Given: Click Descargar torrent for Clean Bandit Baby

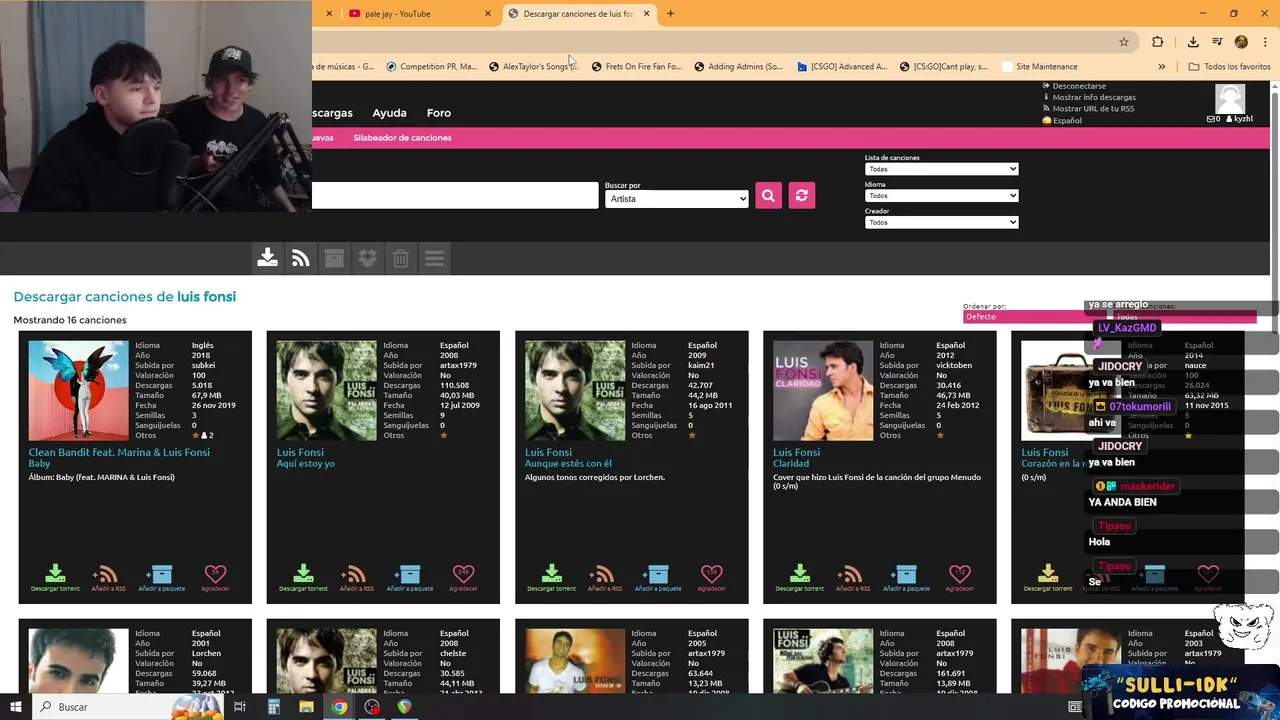Looking at the screenshot, I should pos(55,577).
